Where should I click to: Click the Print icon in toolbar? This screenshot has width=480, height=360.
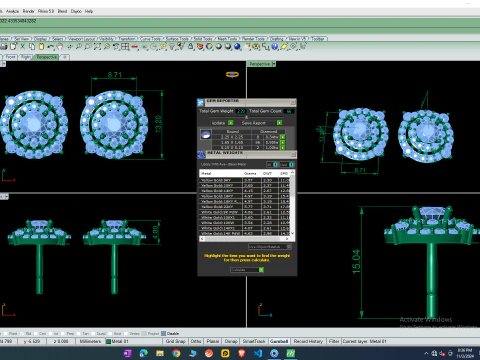[4, 47]
